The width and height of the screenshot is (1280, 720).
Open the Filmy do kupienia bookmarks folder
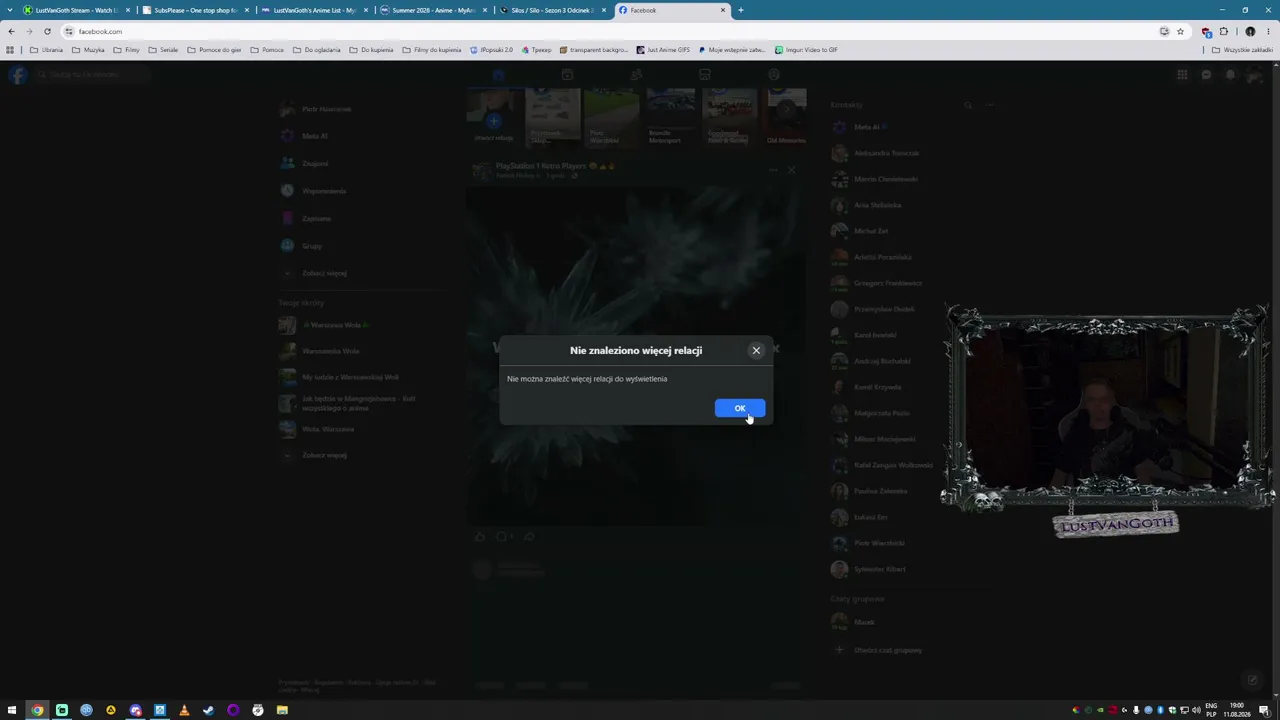click(432, 50)
